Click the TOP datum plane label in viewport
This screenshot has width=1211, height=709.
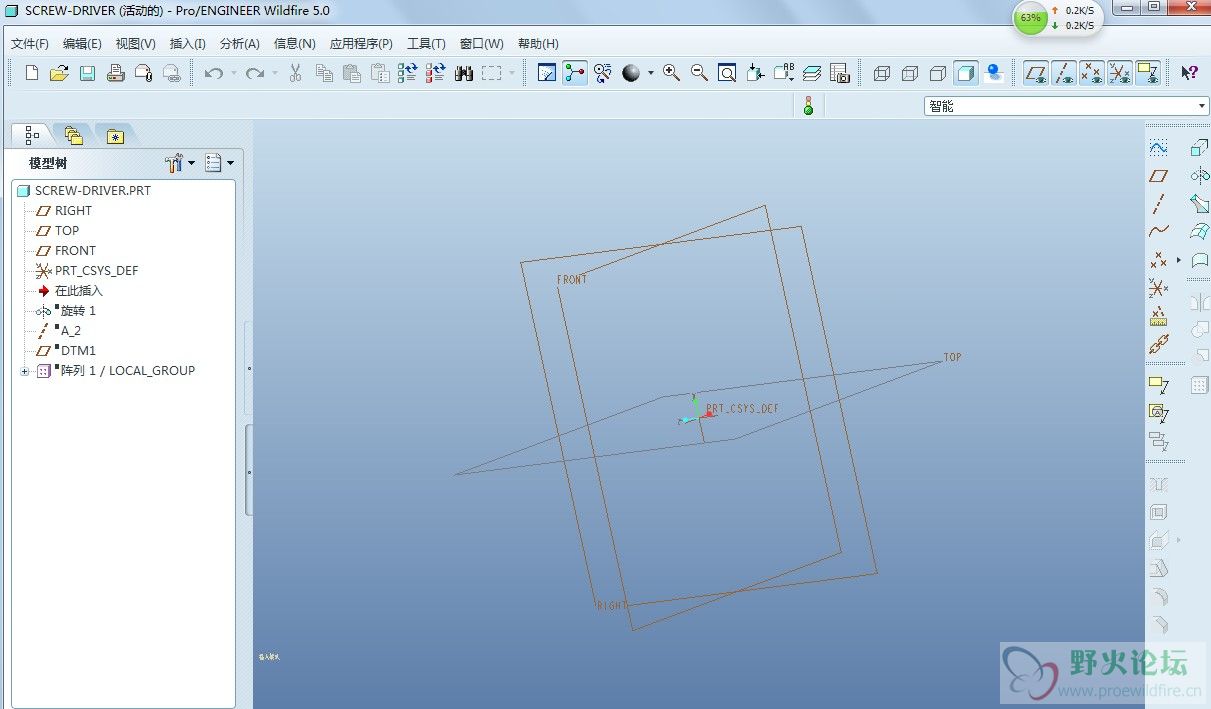[953, 357]
